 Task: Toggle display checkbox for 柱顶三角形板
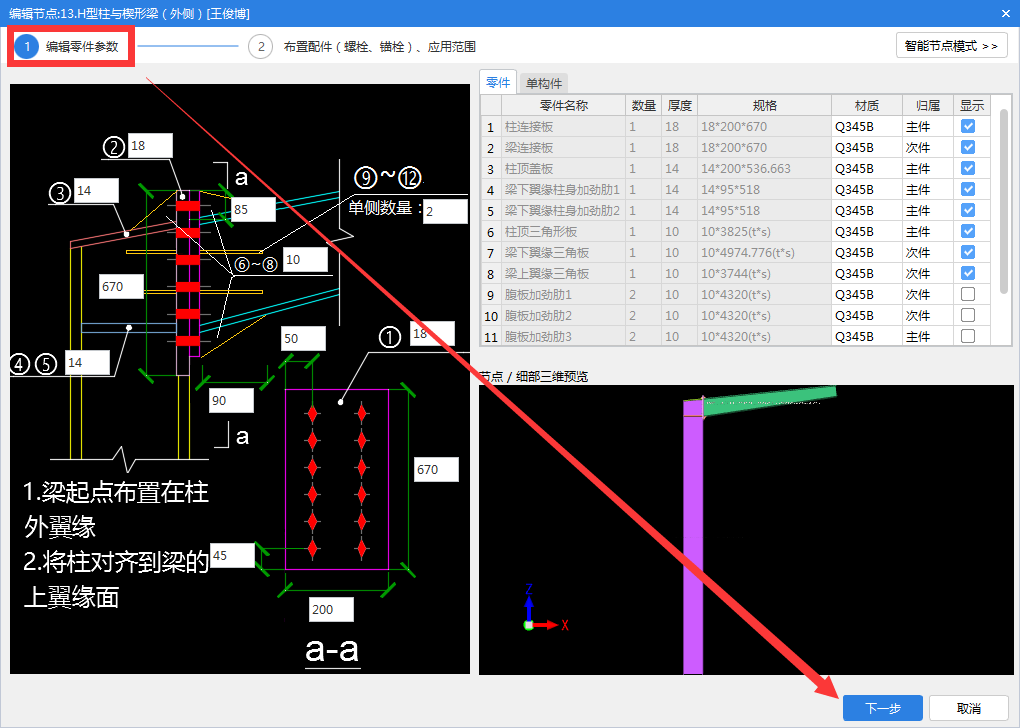coord(968,231)
